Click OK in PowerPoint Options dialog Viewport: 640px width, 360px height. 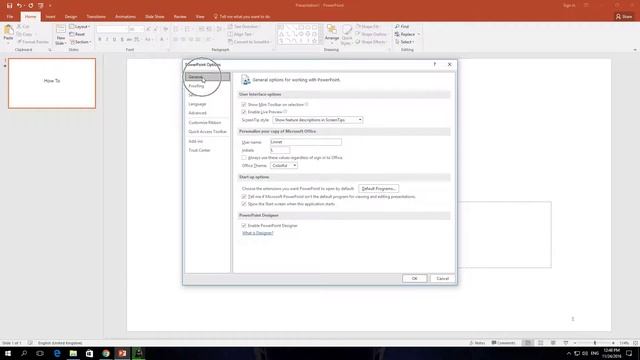(414, 278)
